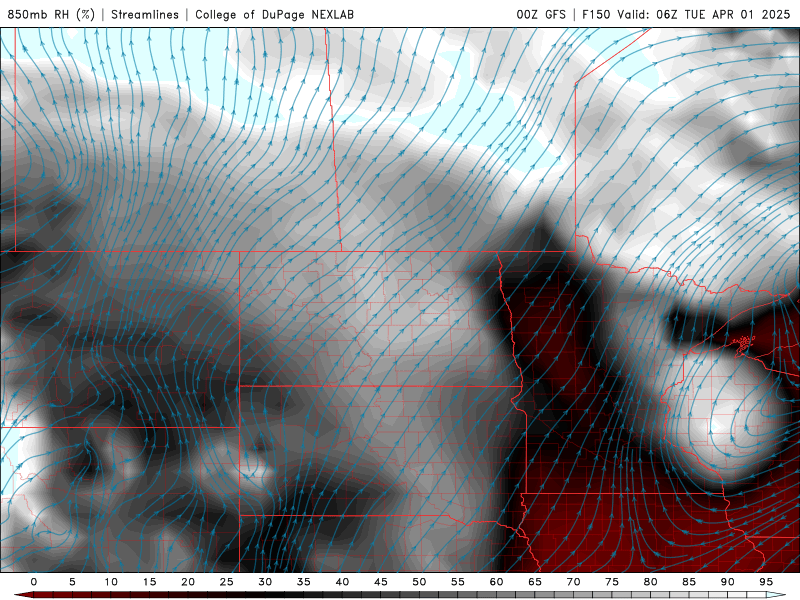Screen dimensions: 800x600
Task: Select the 10 value on the color scale
Action: (111, 582)
